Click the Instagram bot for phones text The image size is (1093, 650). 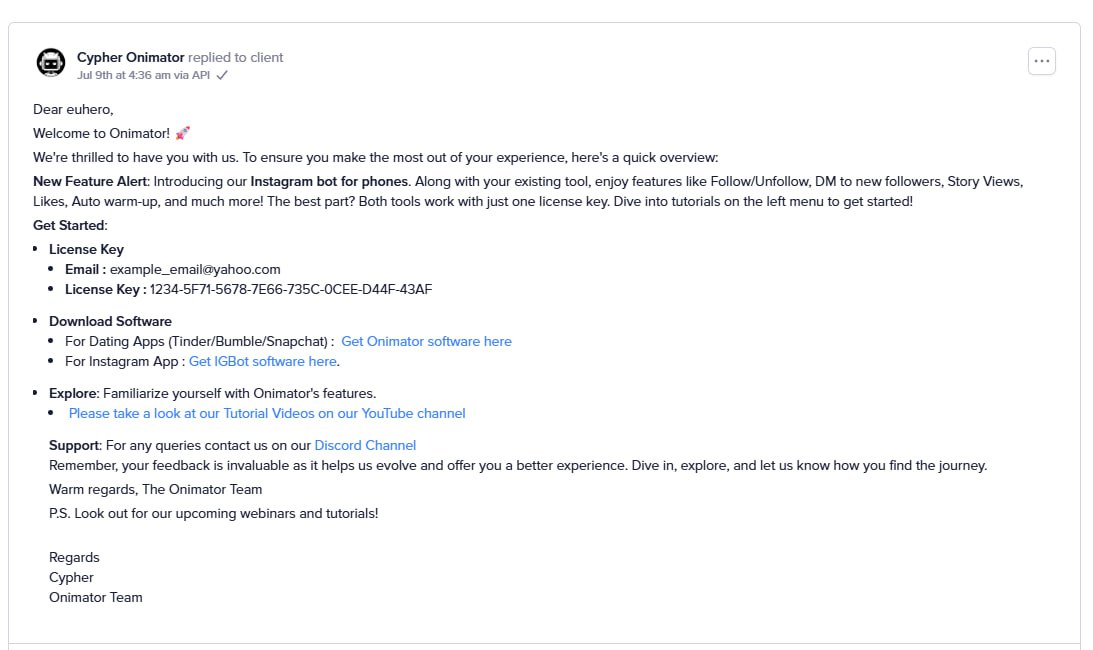(329, 181)
